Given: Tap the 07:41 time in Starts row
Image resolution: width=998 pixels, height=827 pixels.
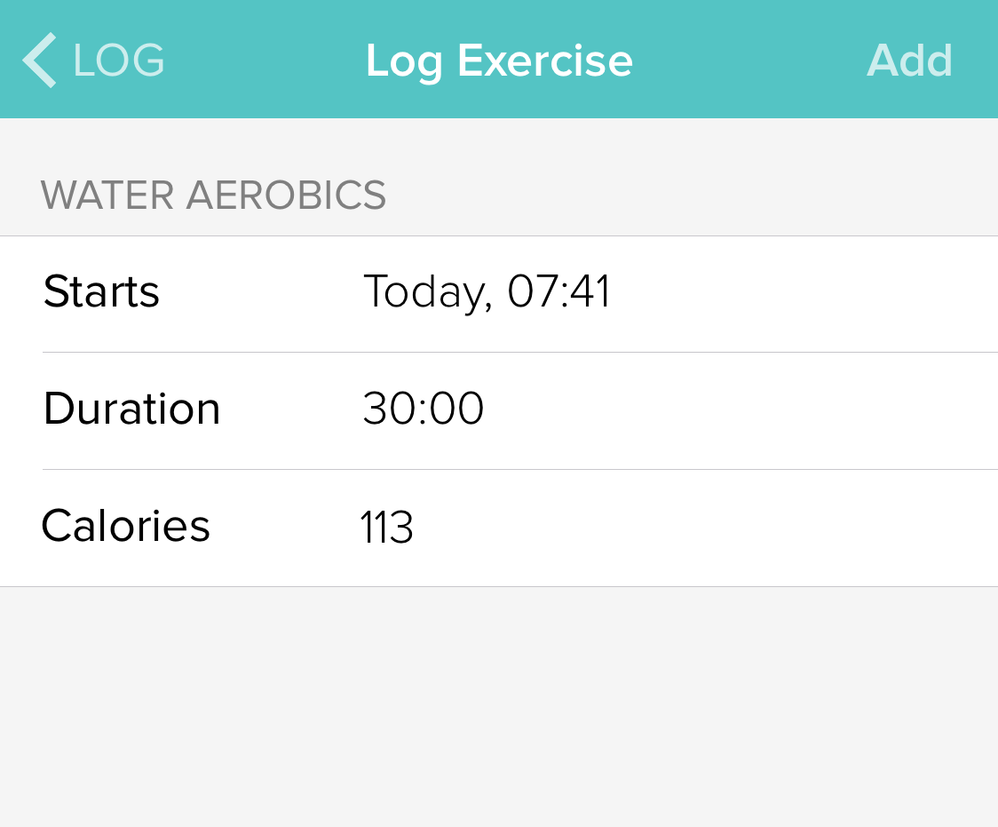Looking at the screenshot, I should [x=559, y=293].
